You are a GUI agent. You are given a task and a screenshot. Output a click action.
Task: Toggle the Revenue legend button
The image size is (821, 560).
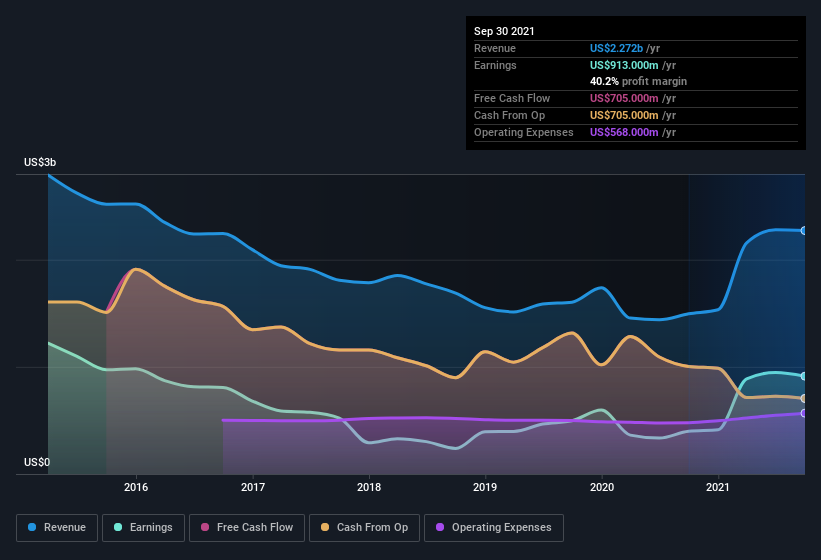coord(57,528)
